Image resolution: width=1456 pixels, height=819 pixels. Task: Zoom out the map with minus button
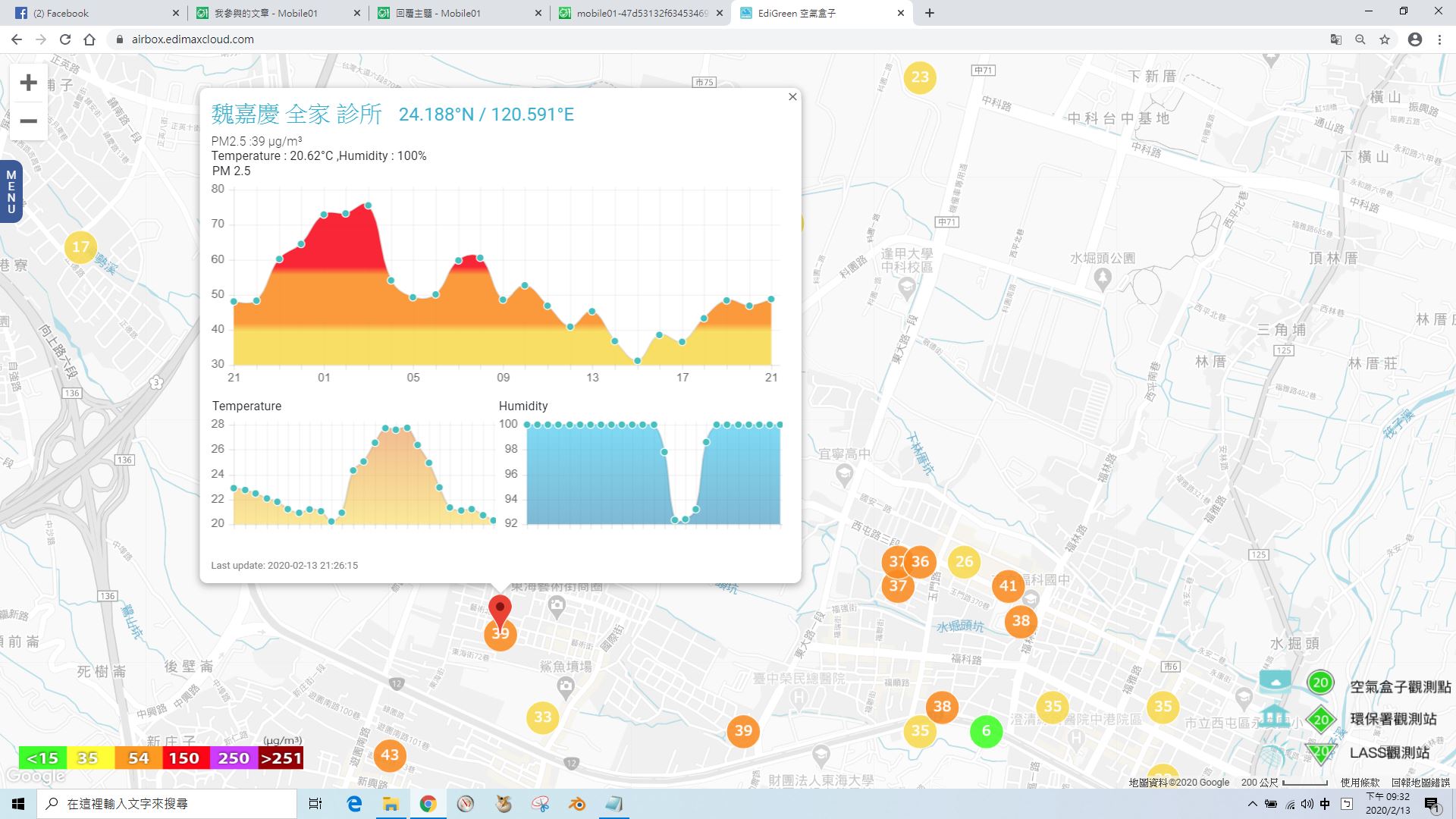click(28, 121)
